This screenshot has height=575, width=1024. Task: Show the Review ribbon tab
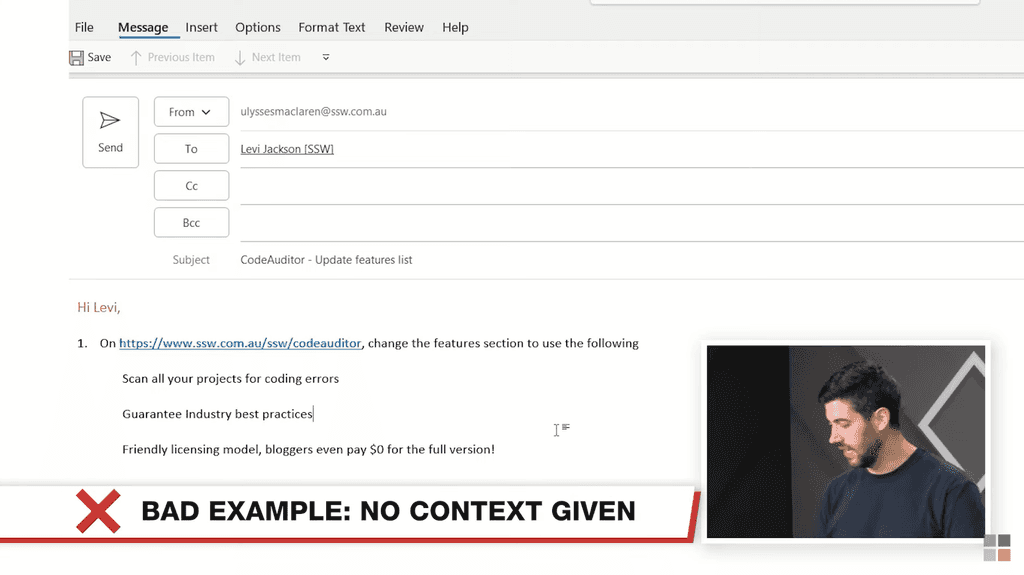tap(404, 27)
